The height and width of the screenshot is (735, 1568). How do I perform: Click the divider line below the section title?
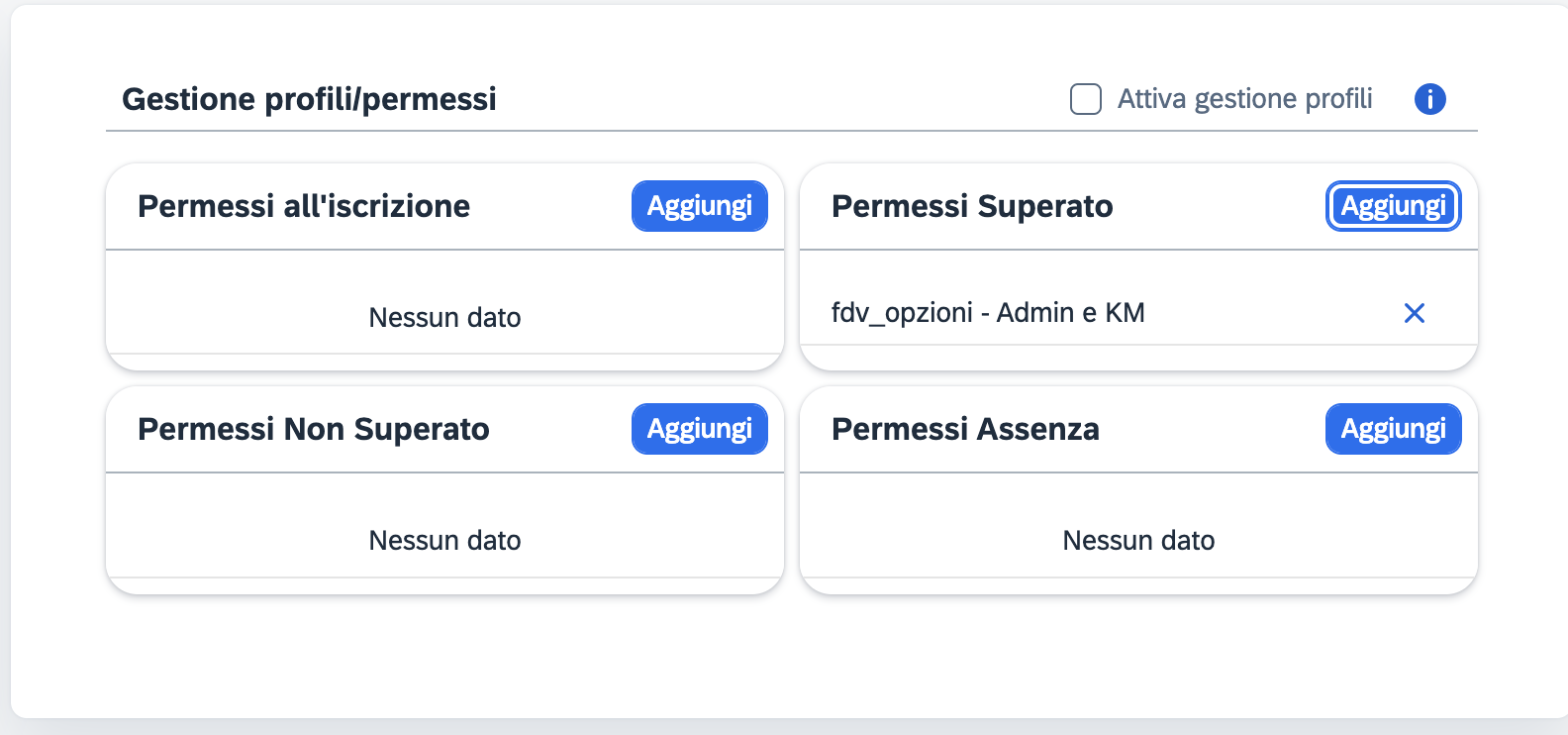point(792,131)
